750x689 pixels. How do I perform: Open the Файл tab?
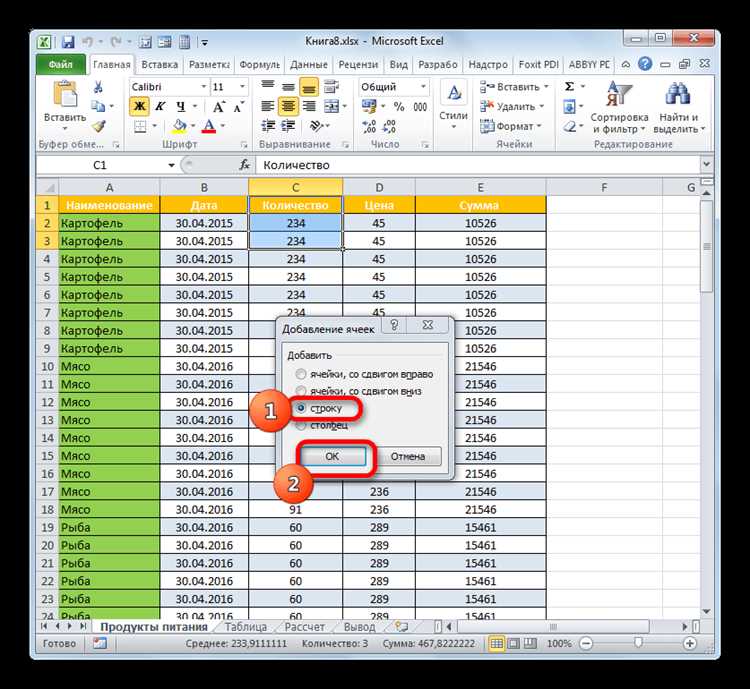61,64
